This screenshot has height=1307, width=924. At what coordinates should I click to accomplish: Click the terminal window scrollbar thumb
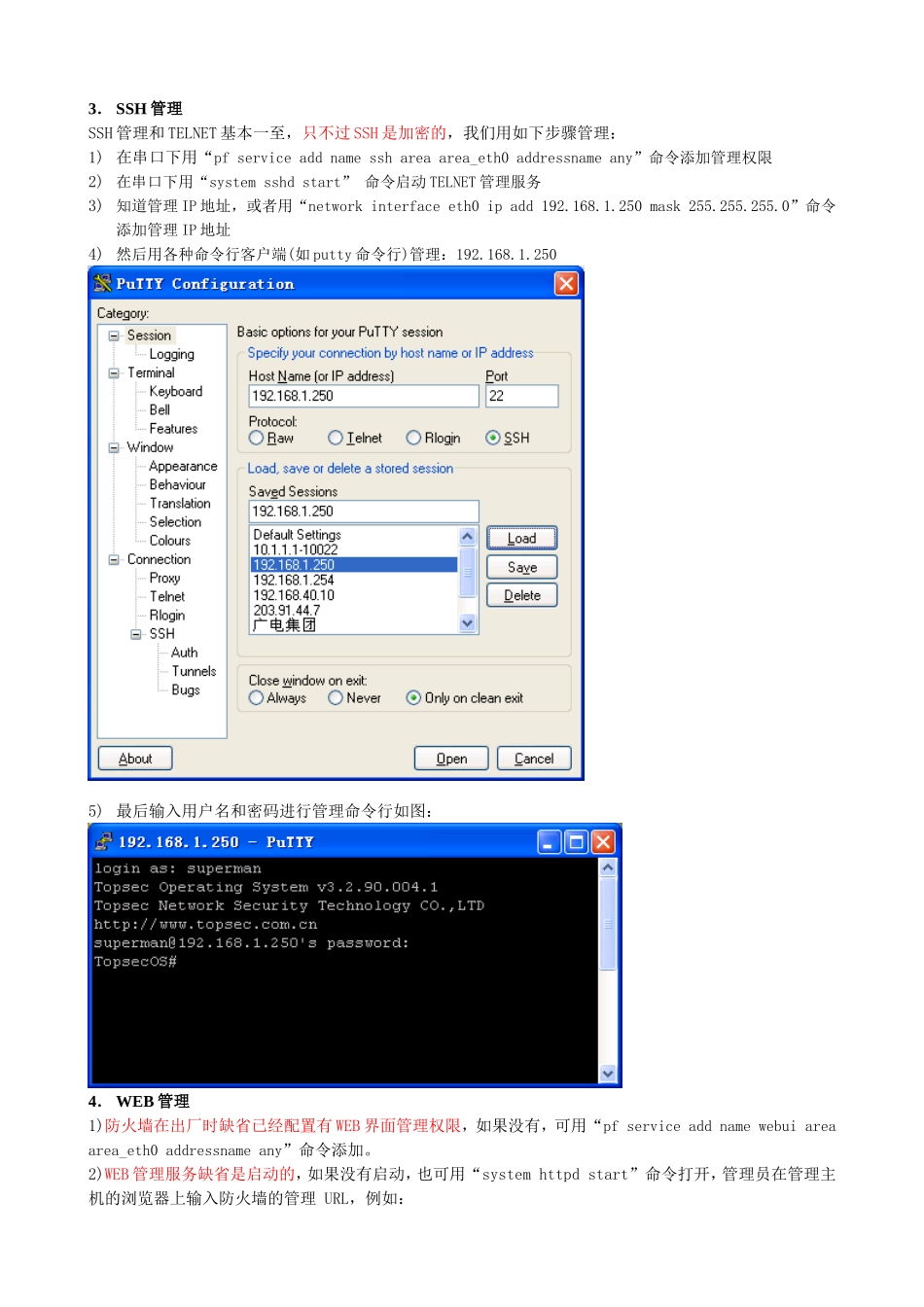coord(608,924)
